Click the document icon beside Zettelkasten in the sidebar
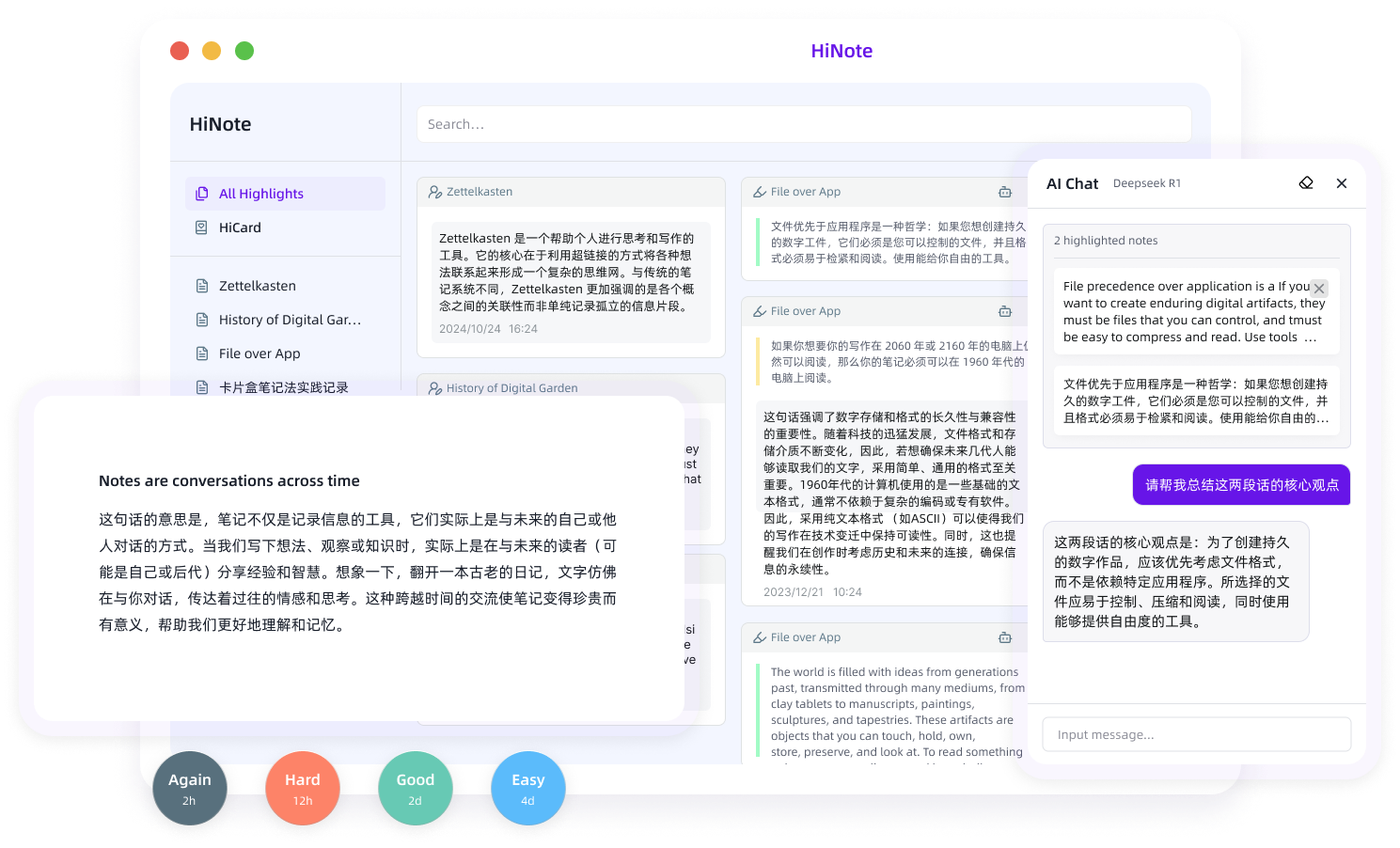Screen dimensions: 1400x848 200,285
